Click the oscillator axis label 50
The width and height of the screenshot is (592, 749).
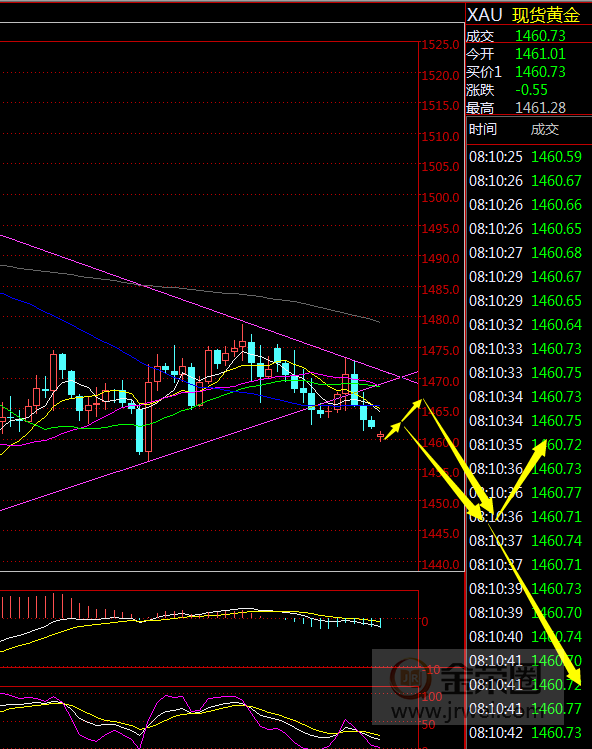pyautogui.click(x=429, y=725)
